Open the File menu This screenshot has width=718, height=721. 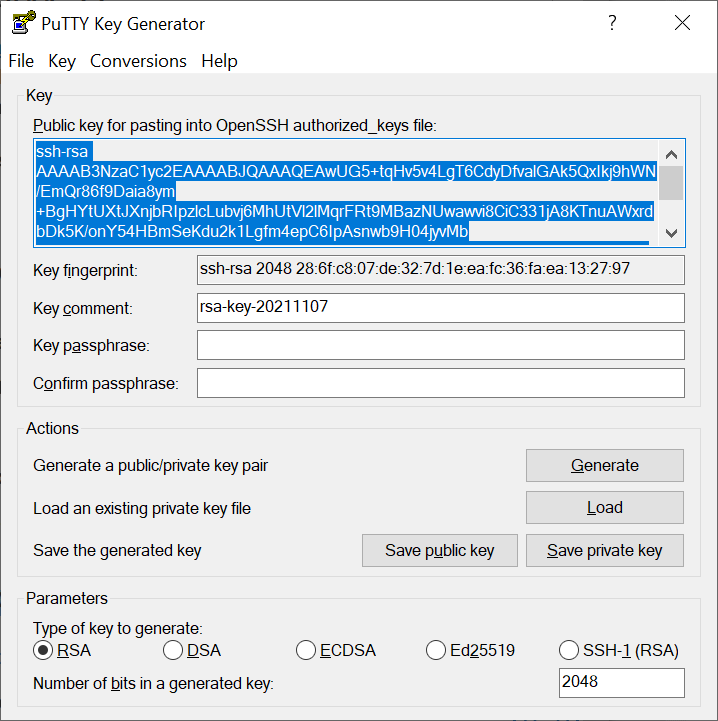click(21, 61)
